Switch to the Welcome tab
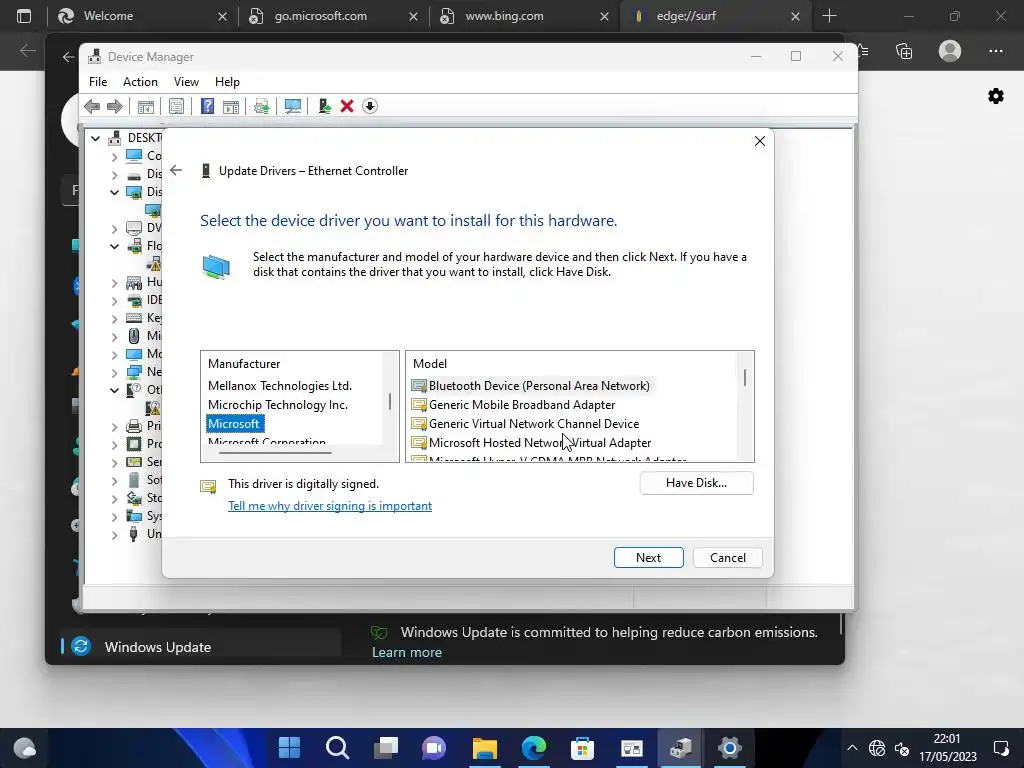Image resolution: width=1024 pixels, height=768 pixels. [x=142, y=16]
